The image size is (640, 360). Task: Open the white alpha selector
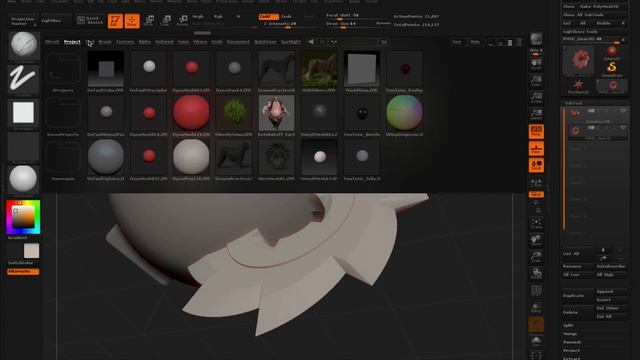click(23, 112)
